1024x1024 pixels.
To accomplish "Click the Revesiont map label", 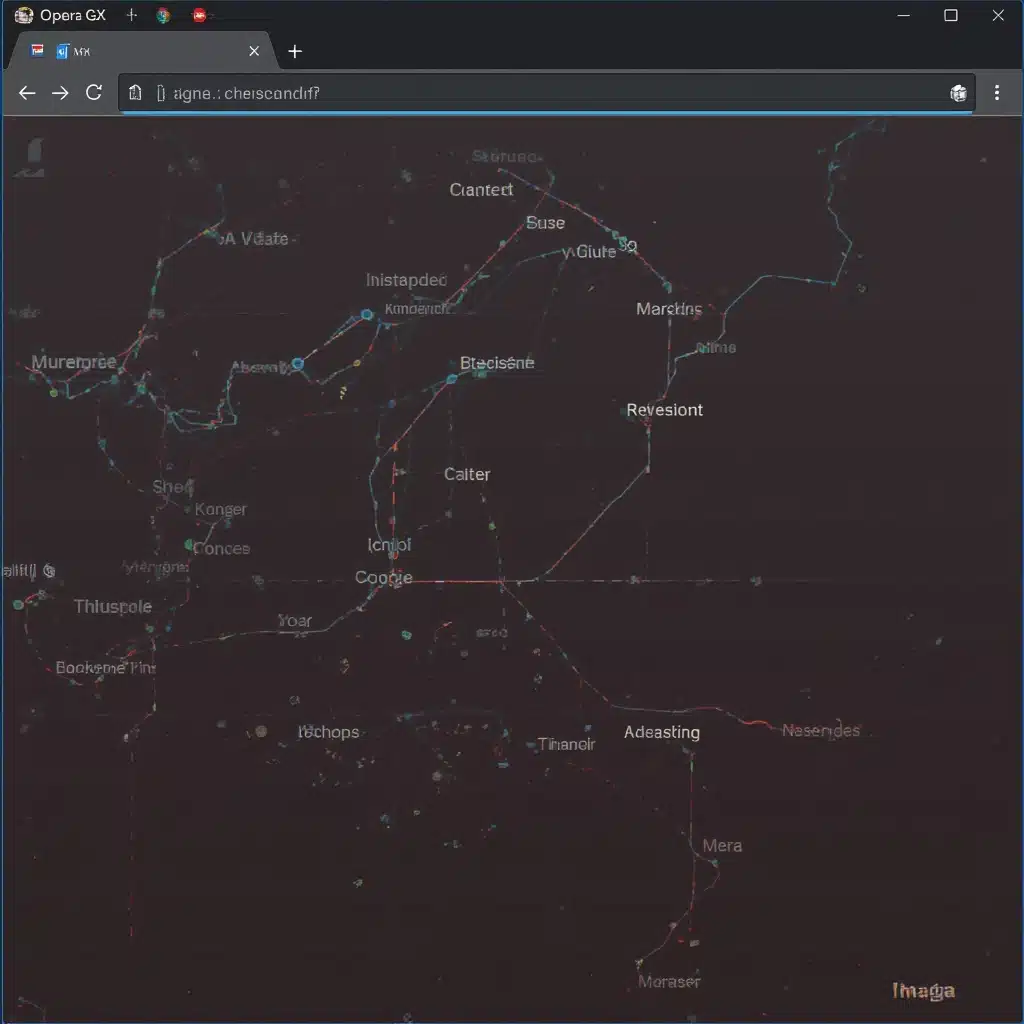I will tap(664, 410).
